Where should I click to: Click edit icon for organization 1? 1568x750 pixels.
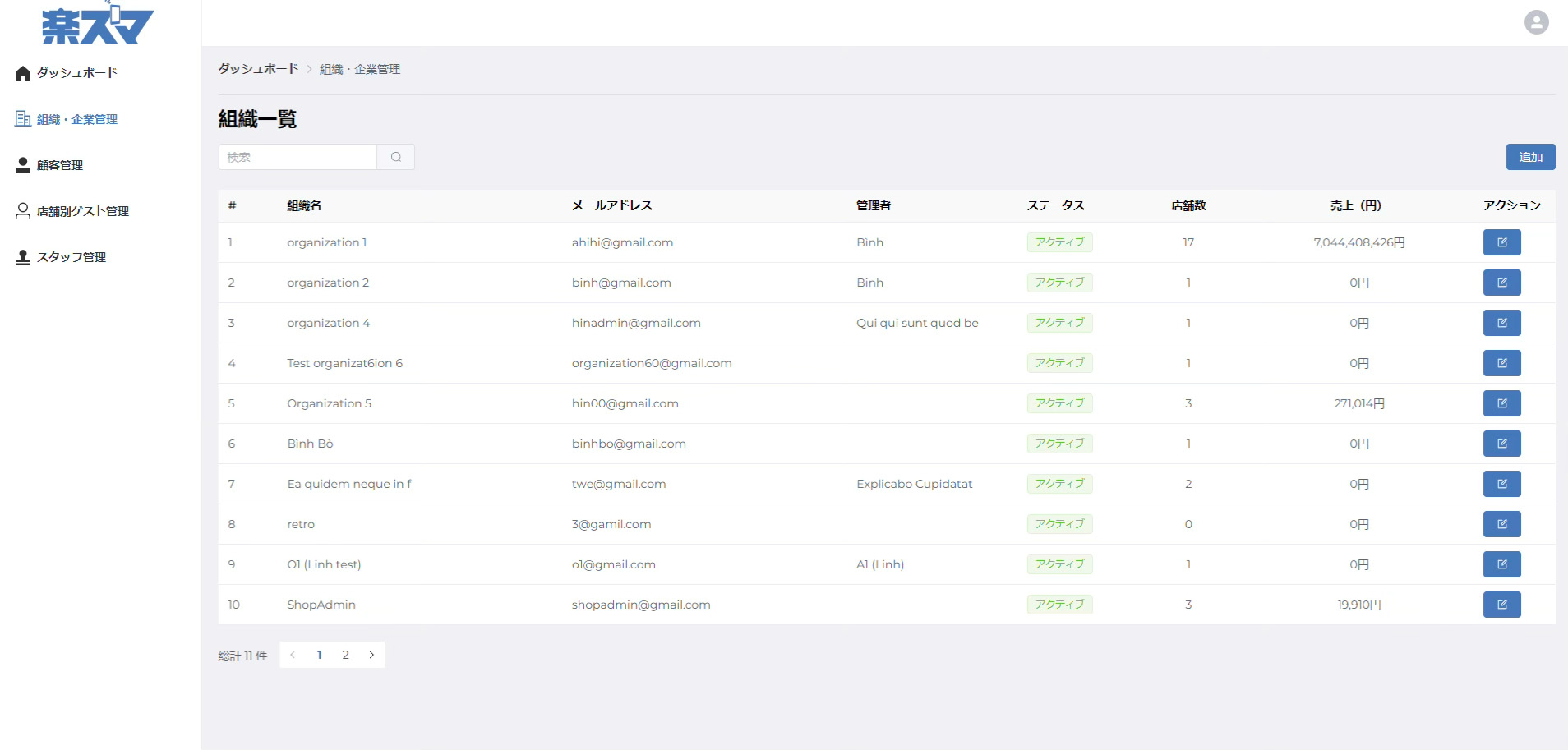click(x=1501, y=242)
